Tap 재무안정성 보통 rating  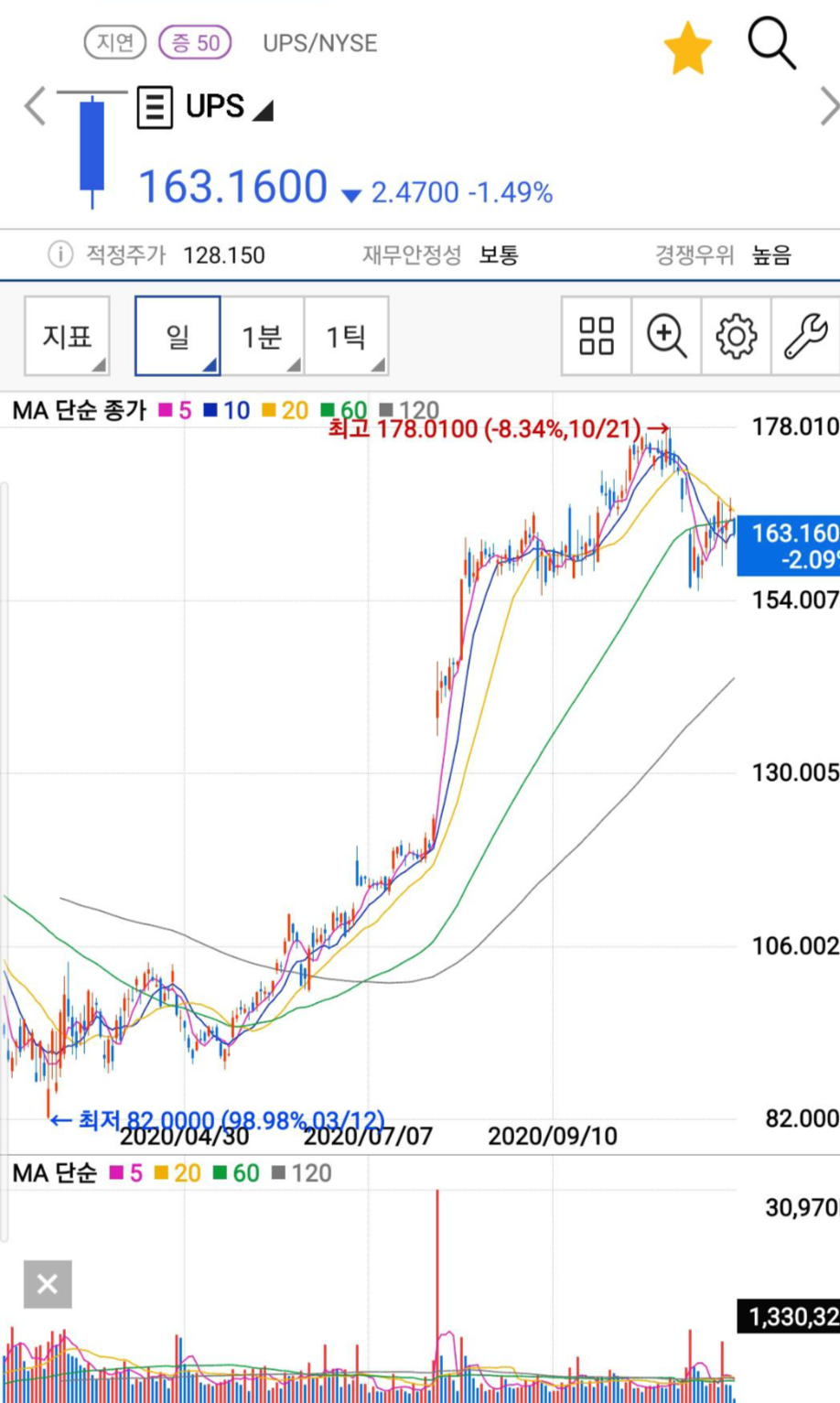point(440,254)
